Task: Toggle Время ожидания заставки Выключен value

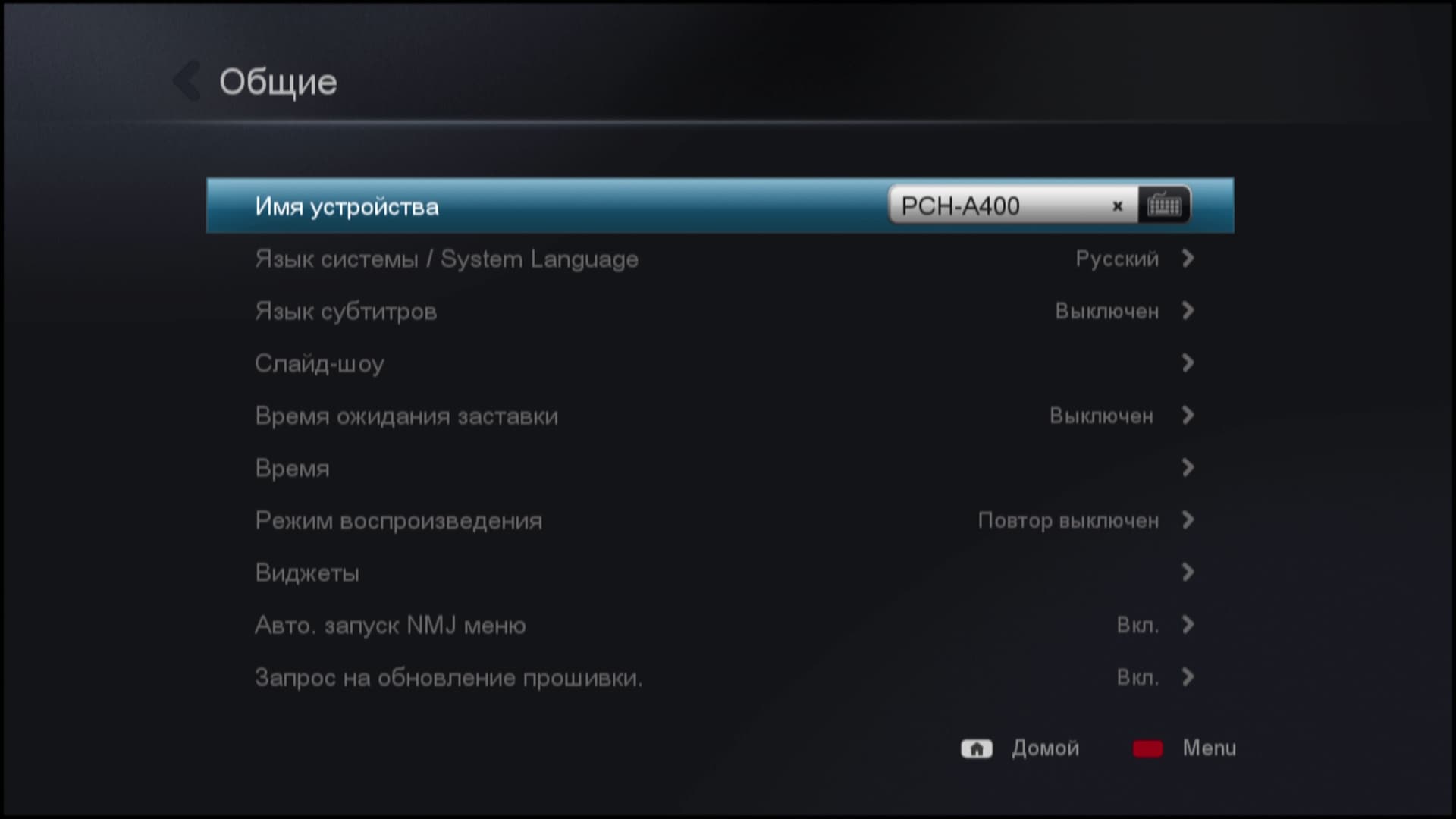Action: click(x=1101, y=416)
